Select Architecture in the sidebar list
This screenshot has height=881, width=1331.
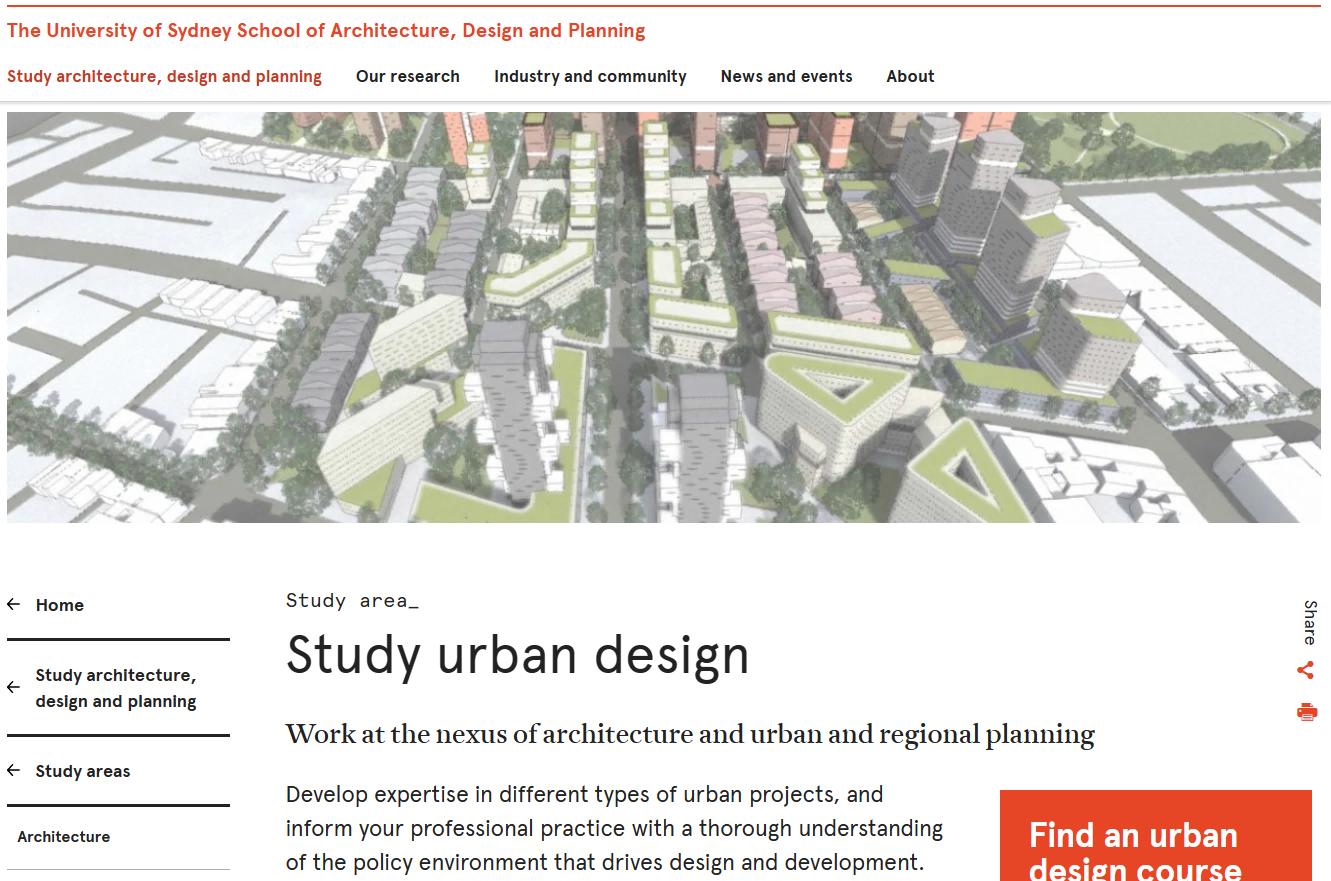[64, 837]
